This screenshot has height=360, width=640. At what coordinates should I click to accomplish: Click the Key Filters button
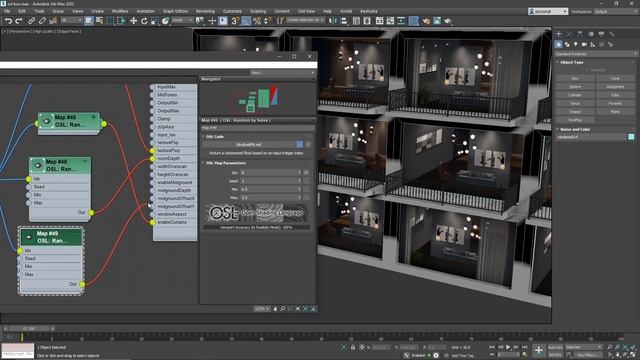[x=588, y=355]
